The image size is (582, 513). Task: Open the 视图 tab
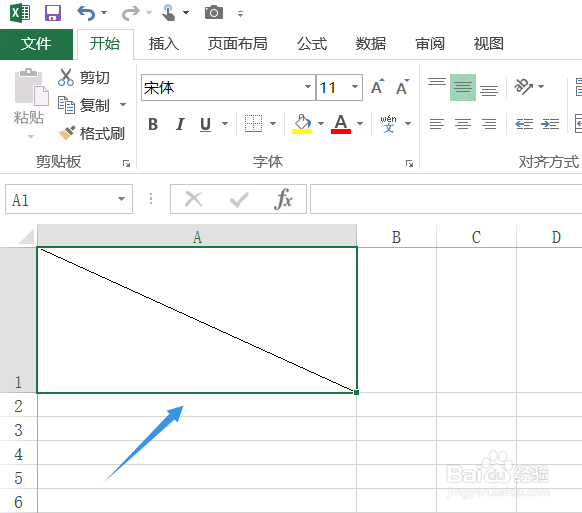489,44
